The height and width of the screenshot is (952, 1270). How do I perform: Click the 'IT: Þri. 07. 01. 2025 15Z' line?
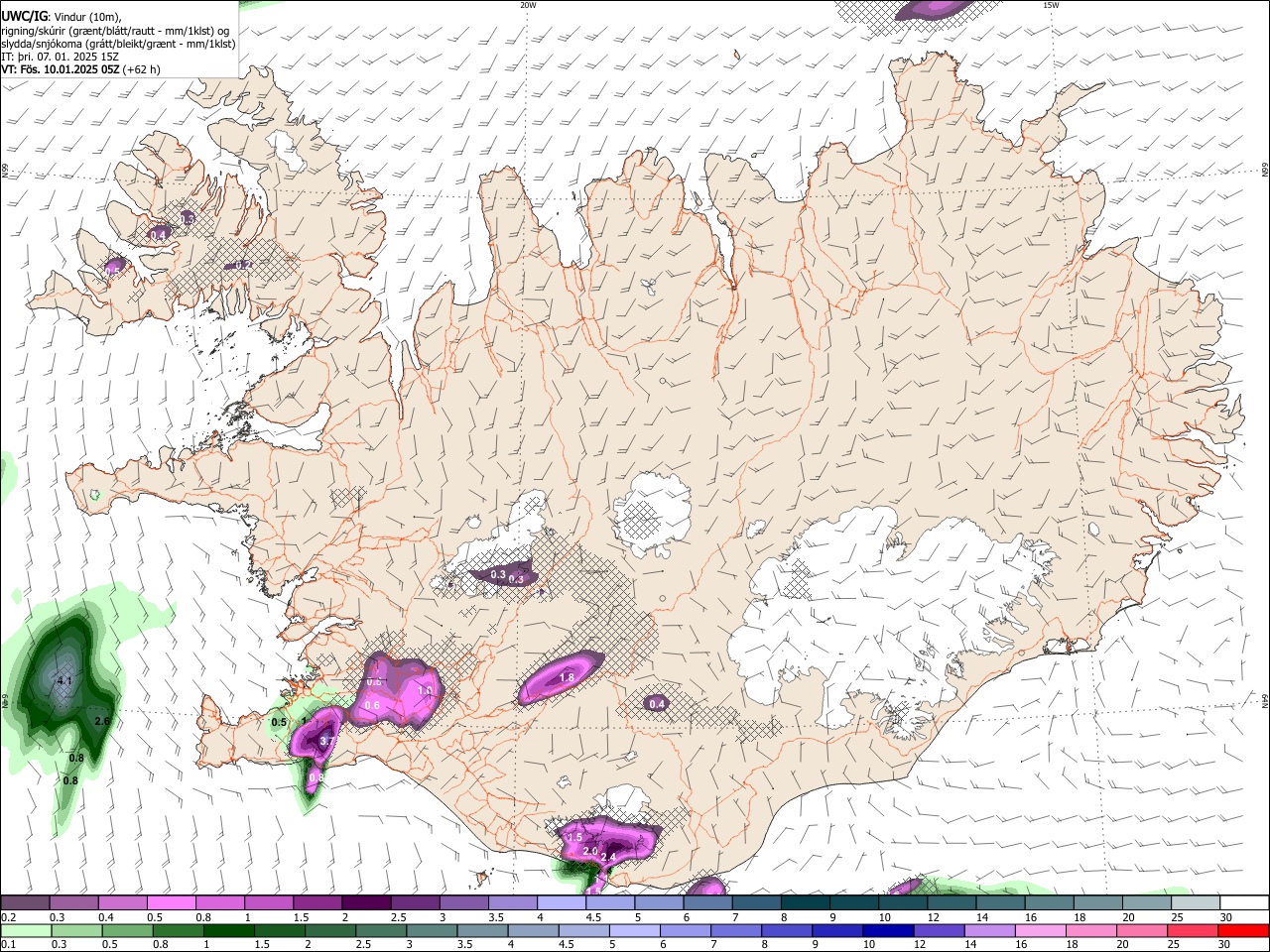coord(61,57)
